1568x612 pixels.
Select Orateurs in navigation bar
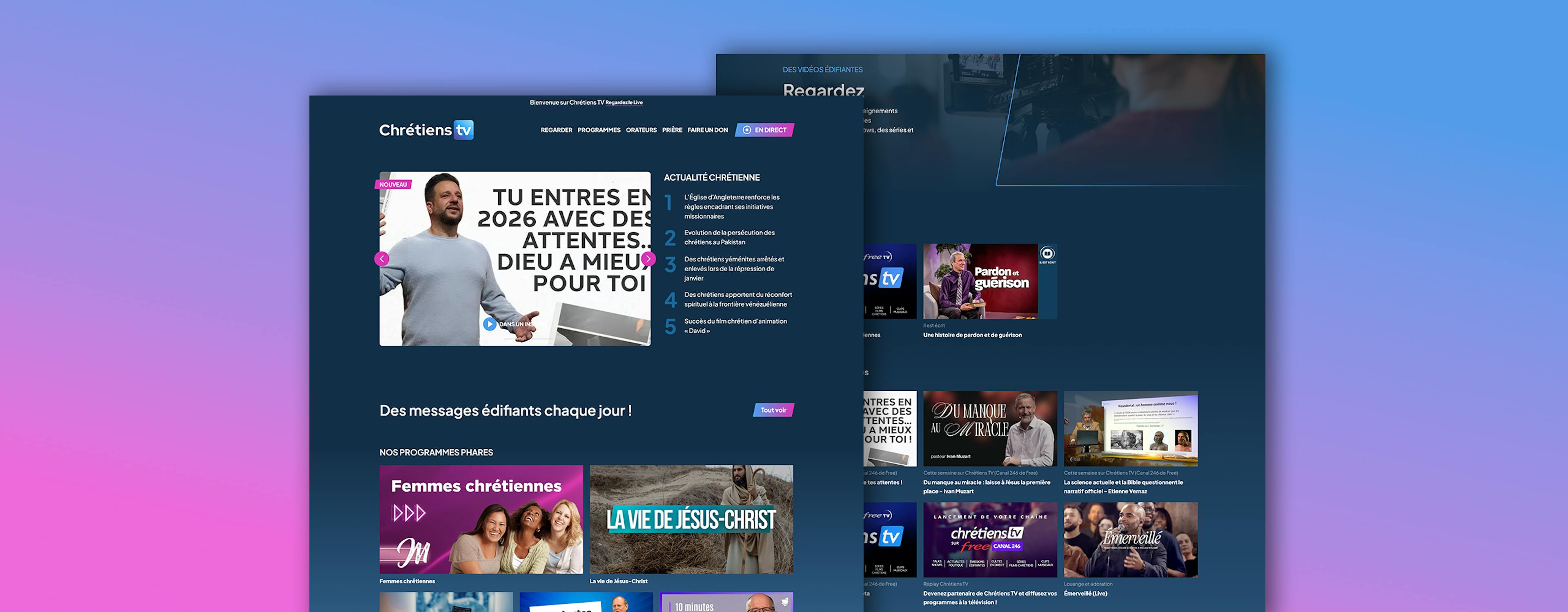(641, 130)
